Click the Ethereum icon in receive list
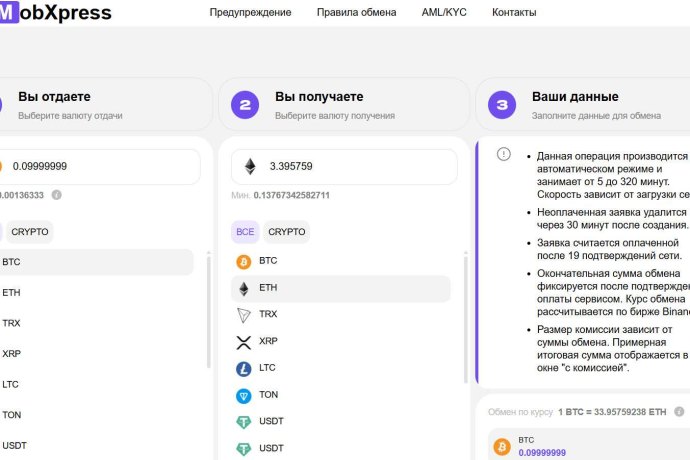Image resolution: width=690 pixels, height=460 pixels. point(244,289)
